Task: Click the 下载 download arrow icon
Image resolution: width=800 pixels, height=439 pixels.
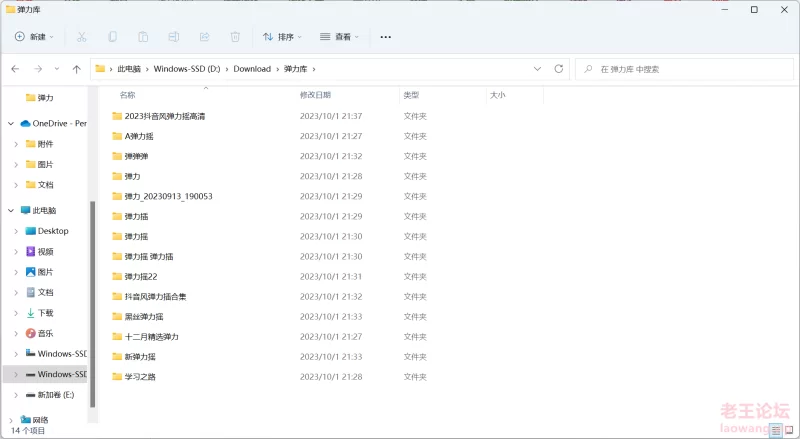Action: [x=31, y=313]
